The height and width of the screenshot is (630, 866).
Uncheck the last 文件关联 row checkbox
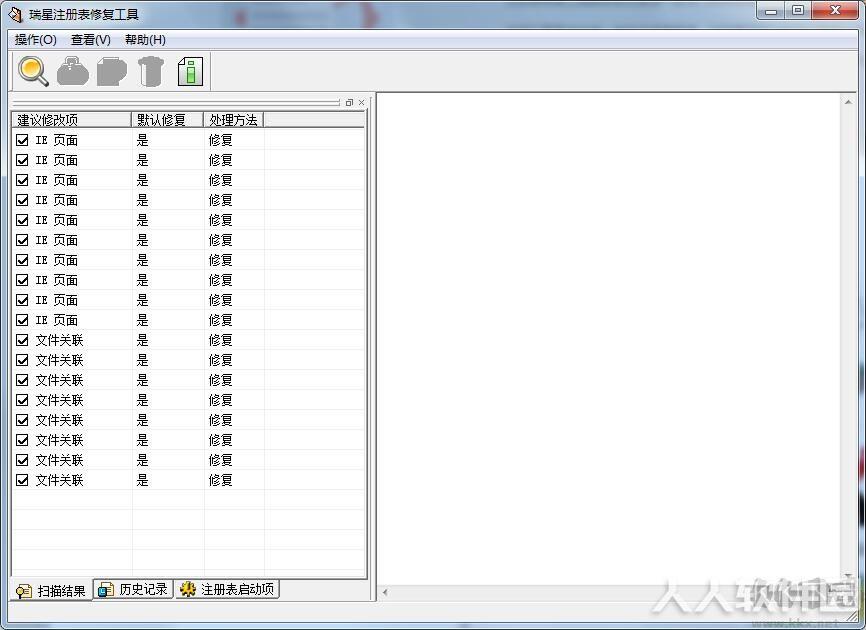click(x=22, y=480)
